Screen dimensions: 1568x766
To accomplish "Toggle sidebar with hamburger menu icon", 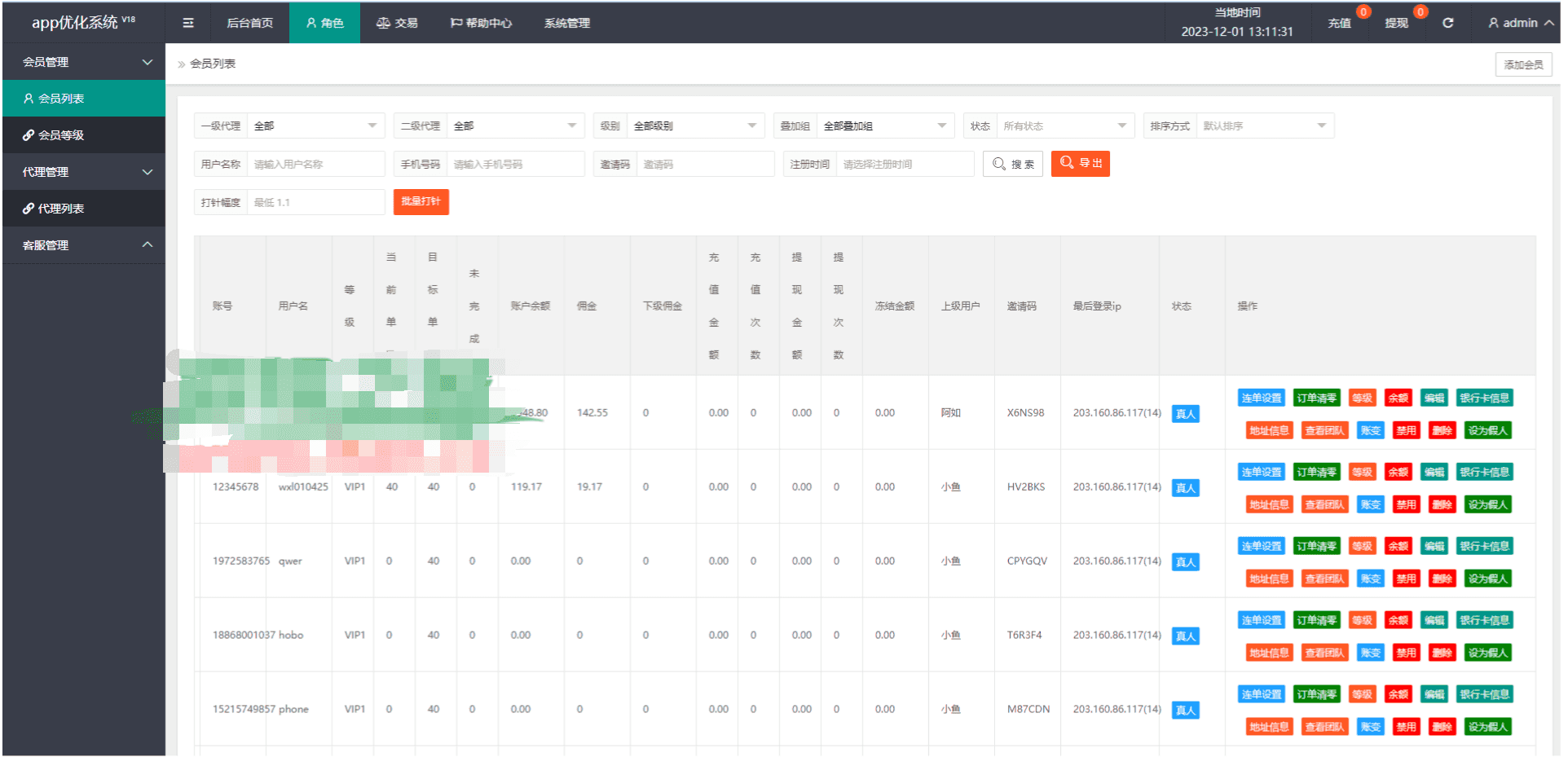I will click(x=188, y=23).
